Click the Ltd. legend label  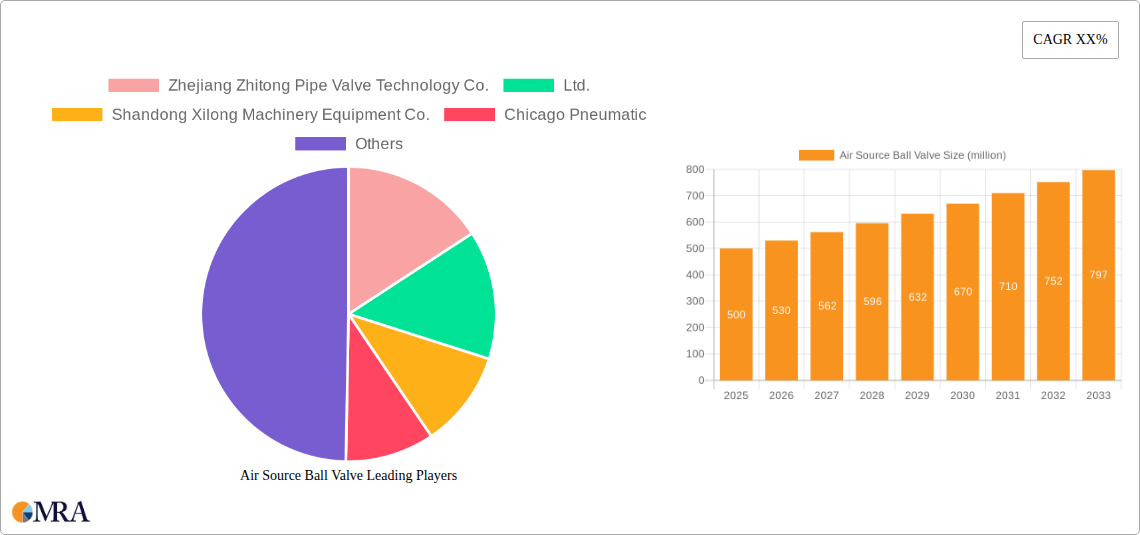coord(577,86)
